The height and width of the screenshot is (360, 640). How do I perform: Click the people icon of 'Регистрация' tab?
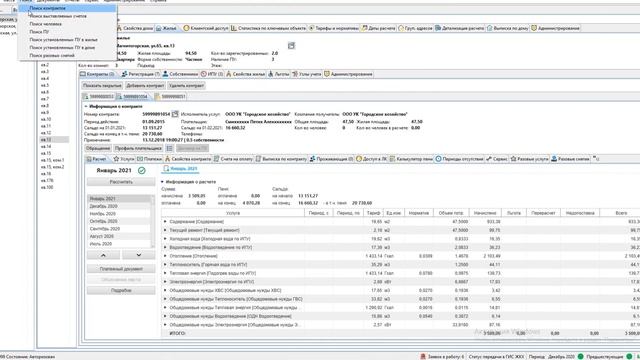[x=124, y=74]
